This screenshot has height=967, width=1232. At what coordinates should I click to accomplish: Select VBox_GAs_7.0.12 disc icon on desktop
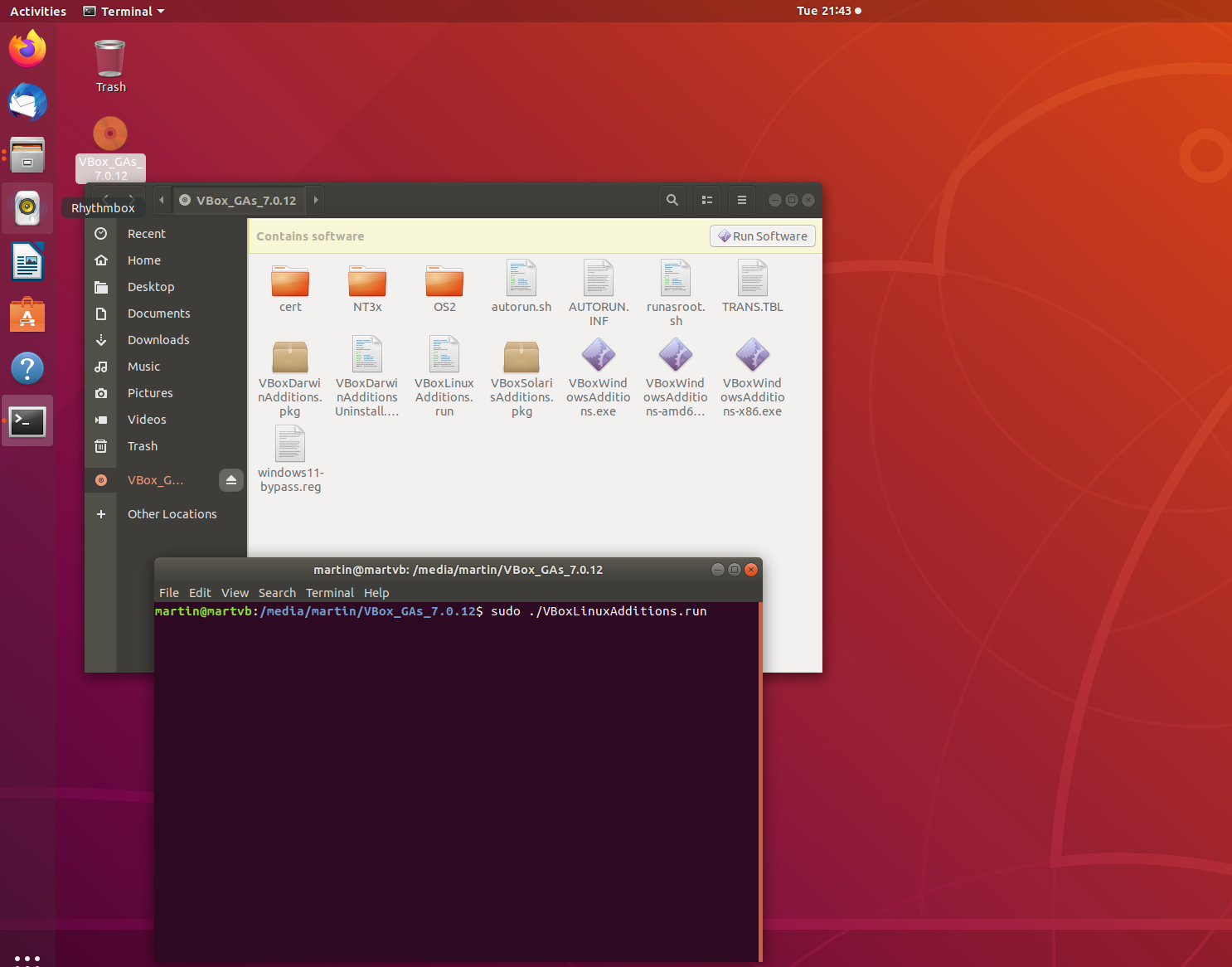[110, 149]
